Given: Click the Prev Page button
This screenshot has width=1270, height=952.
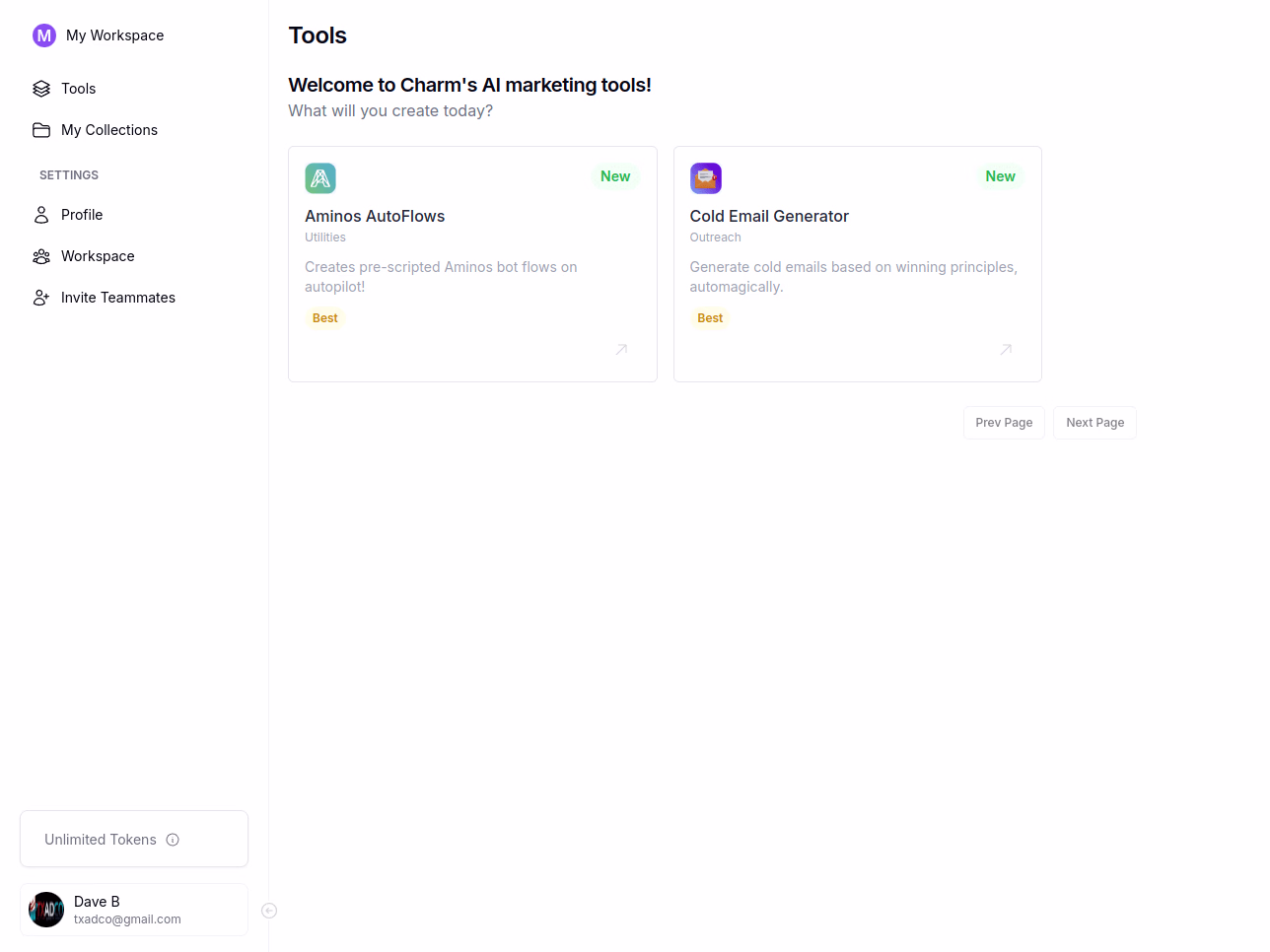Looking at the screenshot, I should click(x=1004, y=423).
